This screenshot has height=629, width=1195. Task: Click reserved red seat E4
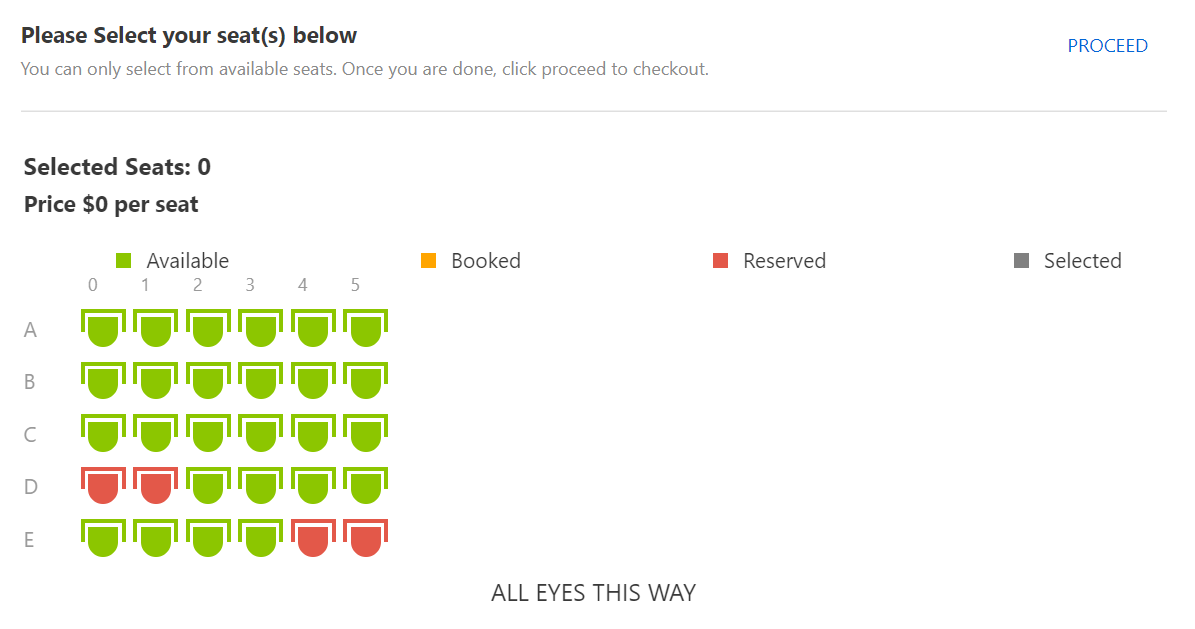click(313, 538)
